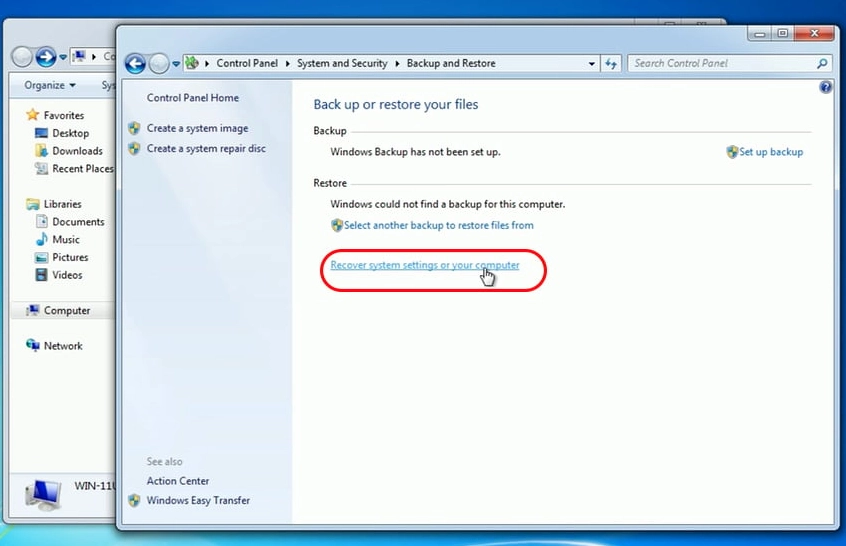This screenshot has height=546, width=846.
Task: Select Videos library
Action: (67, 275)
